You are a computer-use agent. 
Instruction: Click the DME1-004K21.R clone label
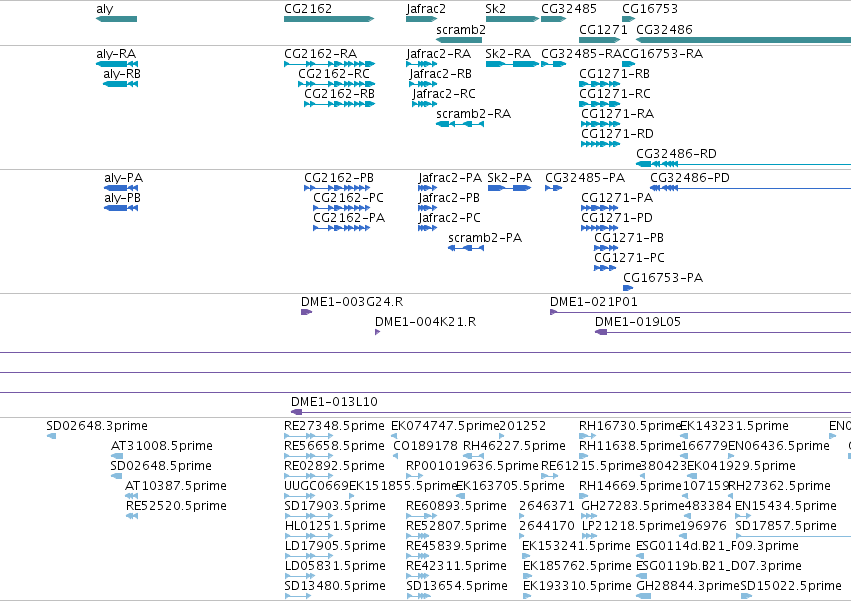[426, 322]
